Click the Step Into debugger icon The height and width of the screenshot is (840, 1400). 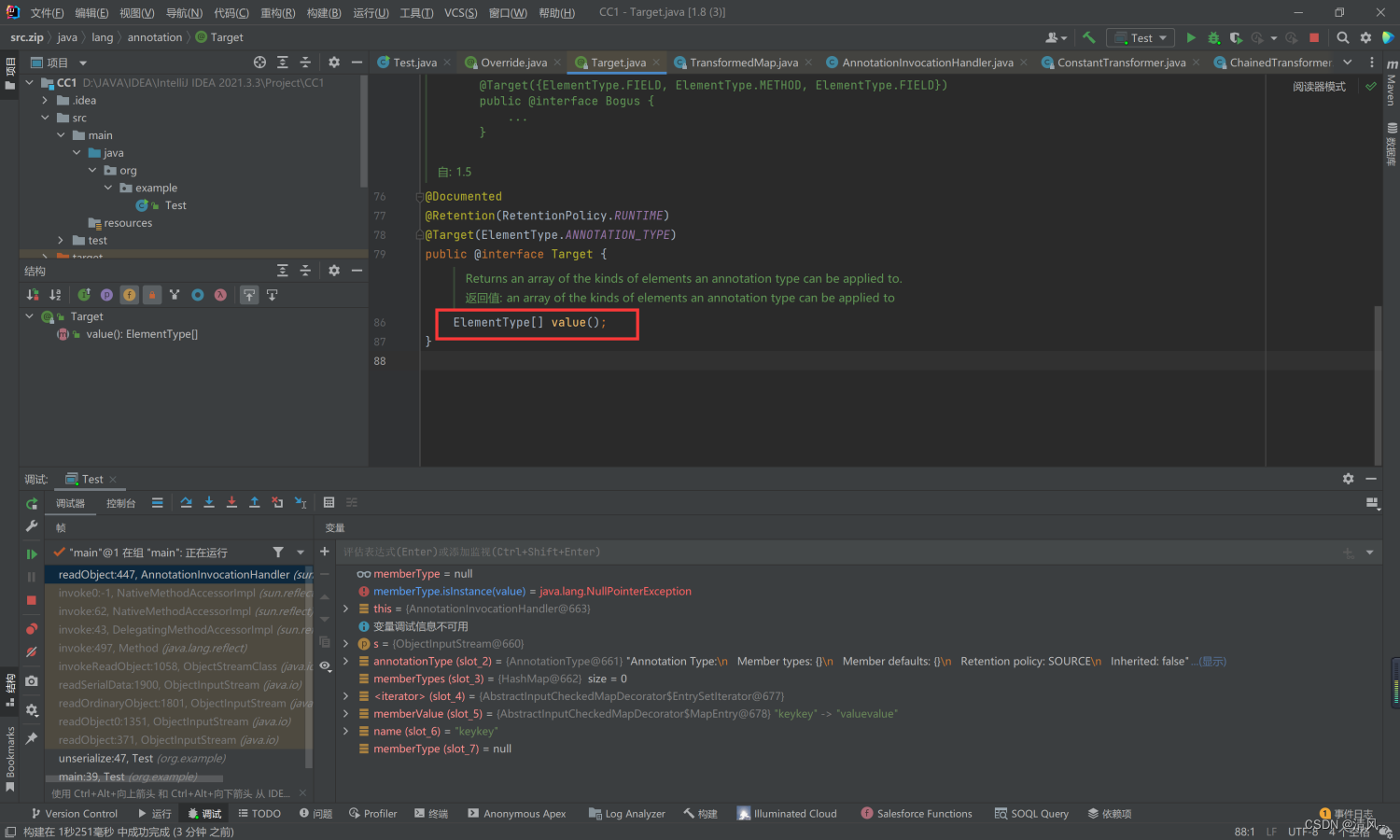click(209, 502)
